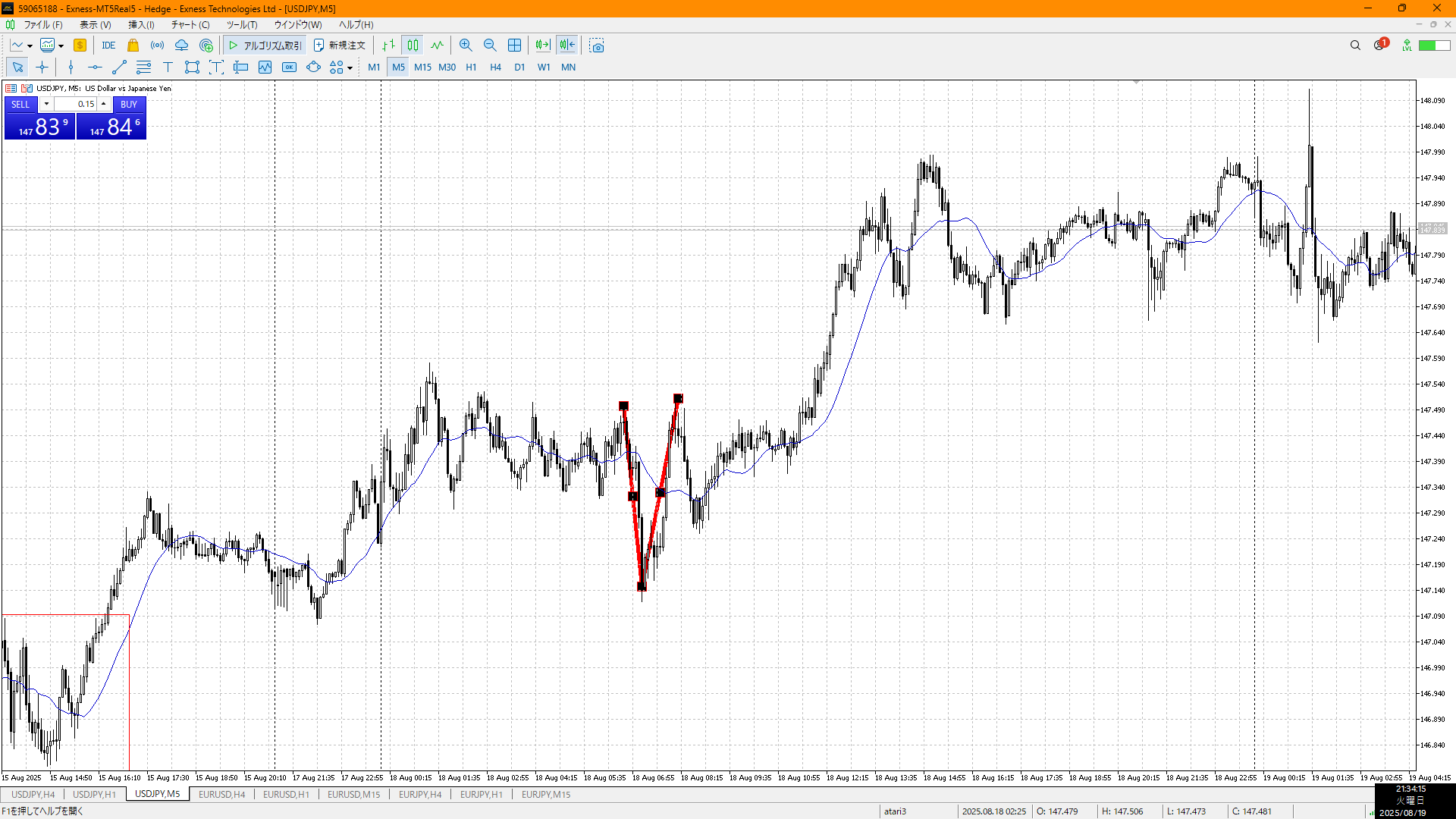
Task: Select the text label tool
Action: tap(216, 67)
